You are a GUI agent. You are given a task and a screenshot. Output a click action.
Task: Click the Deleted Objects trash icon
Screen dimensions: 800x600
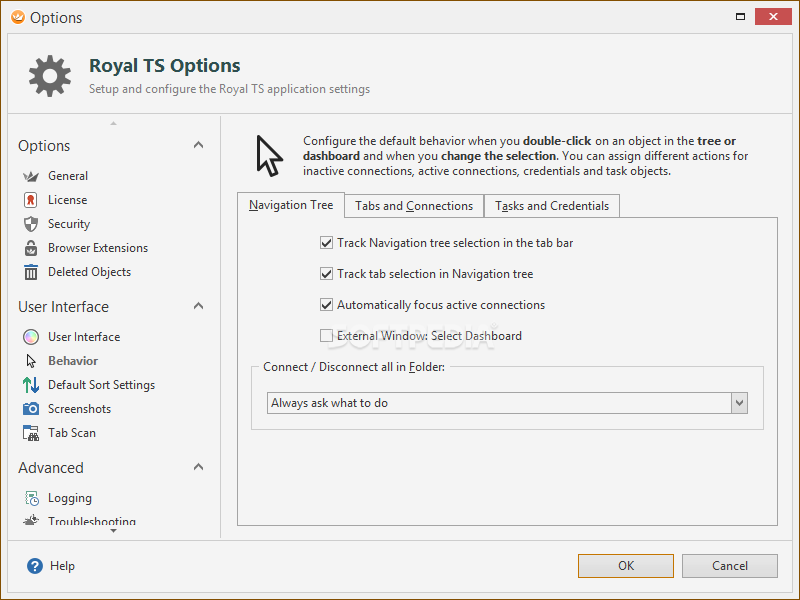[x=31, y=272]
